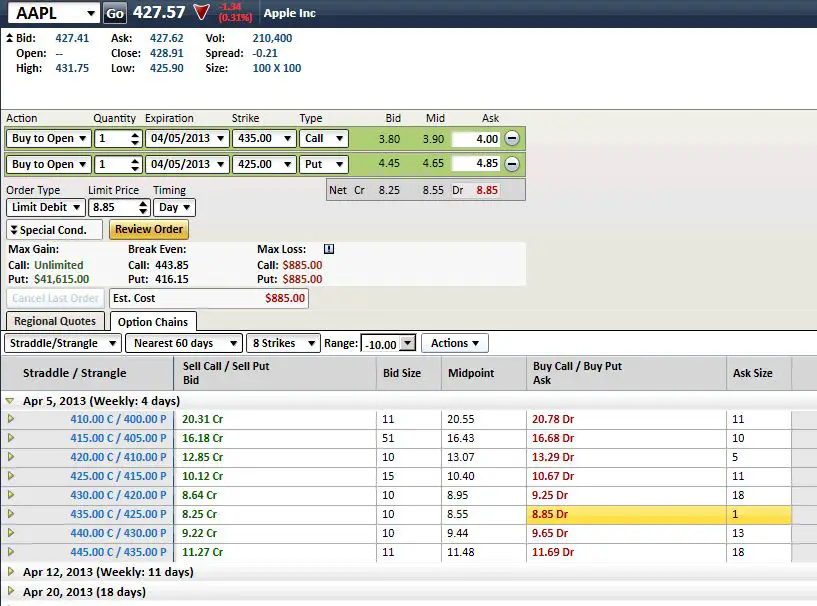Viewport: 817px width, 606px height.
Task: Open the Actions menu
Action: [454, 343]
